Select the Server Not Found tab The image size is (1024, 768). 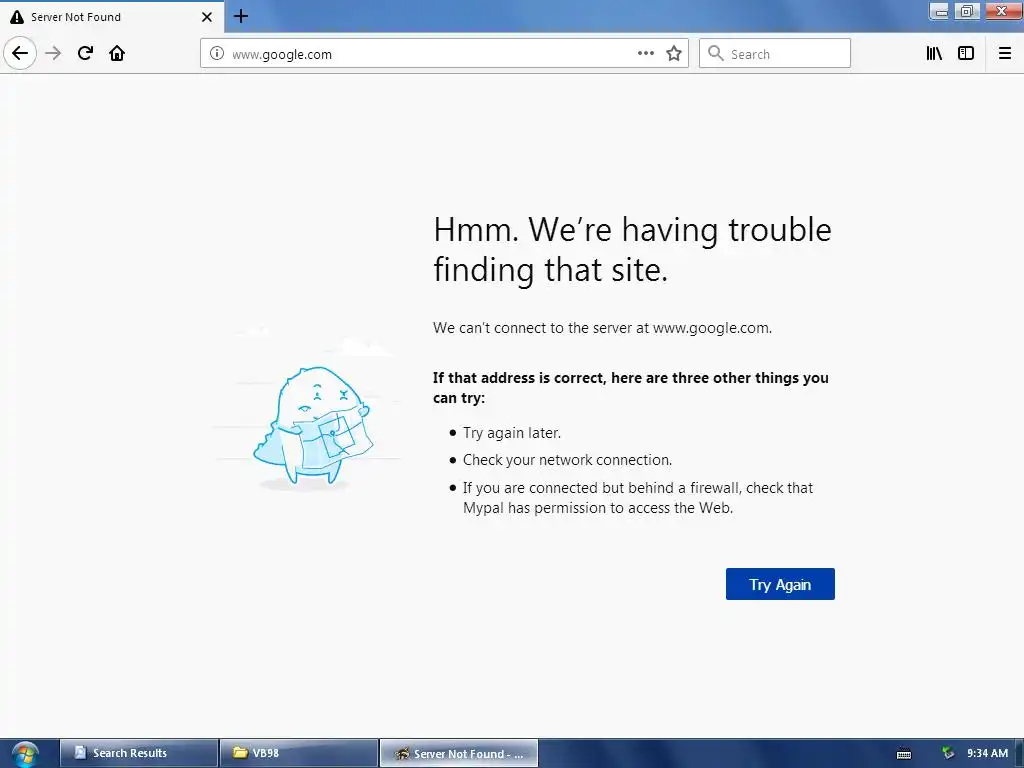click(x=112, y=17)
